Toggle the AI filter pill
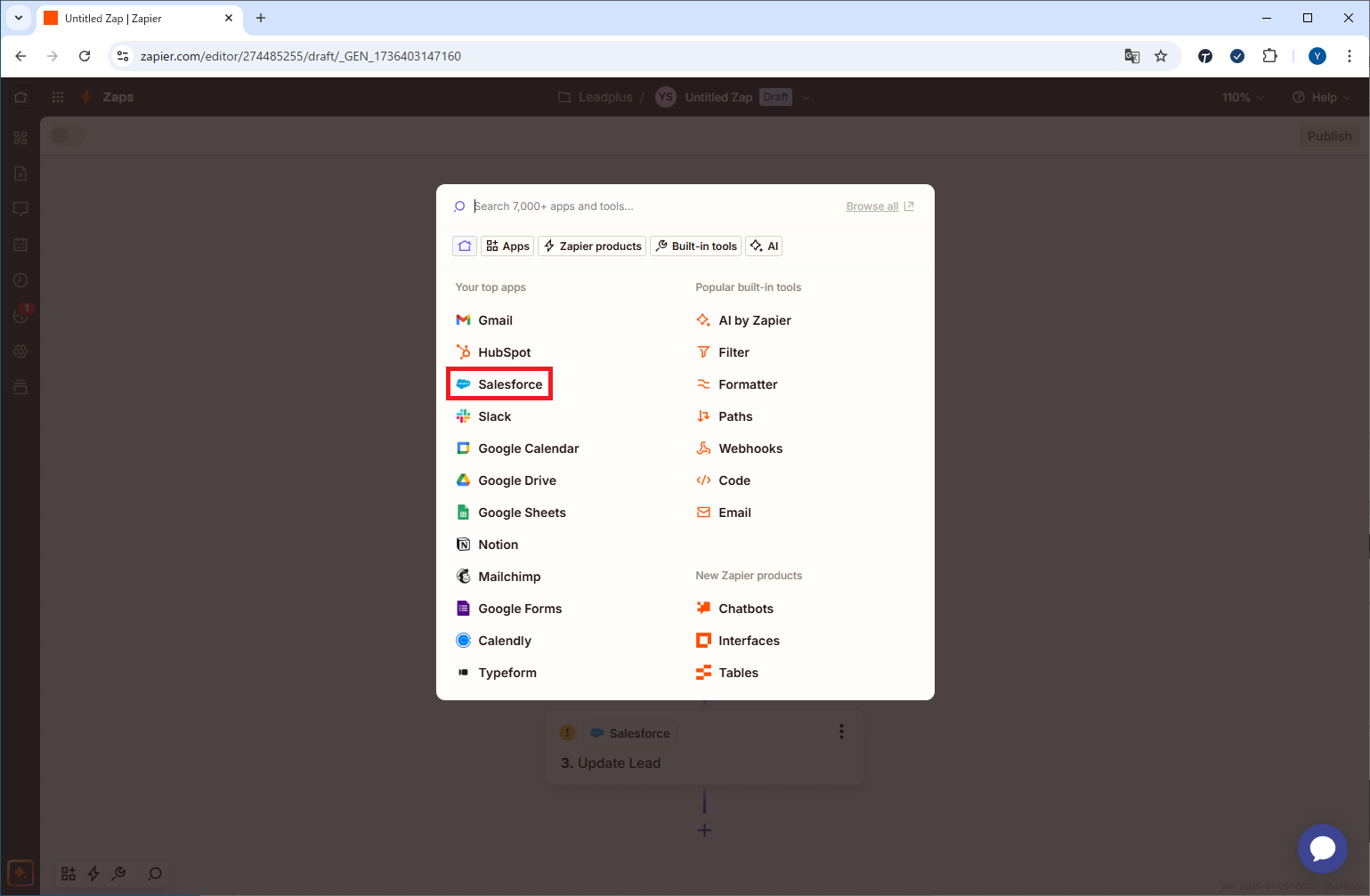Screen dimensions: 1370x896 click(x=763, y=246)
